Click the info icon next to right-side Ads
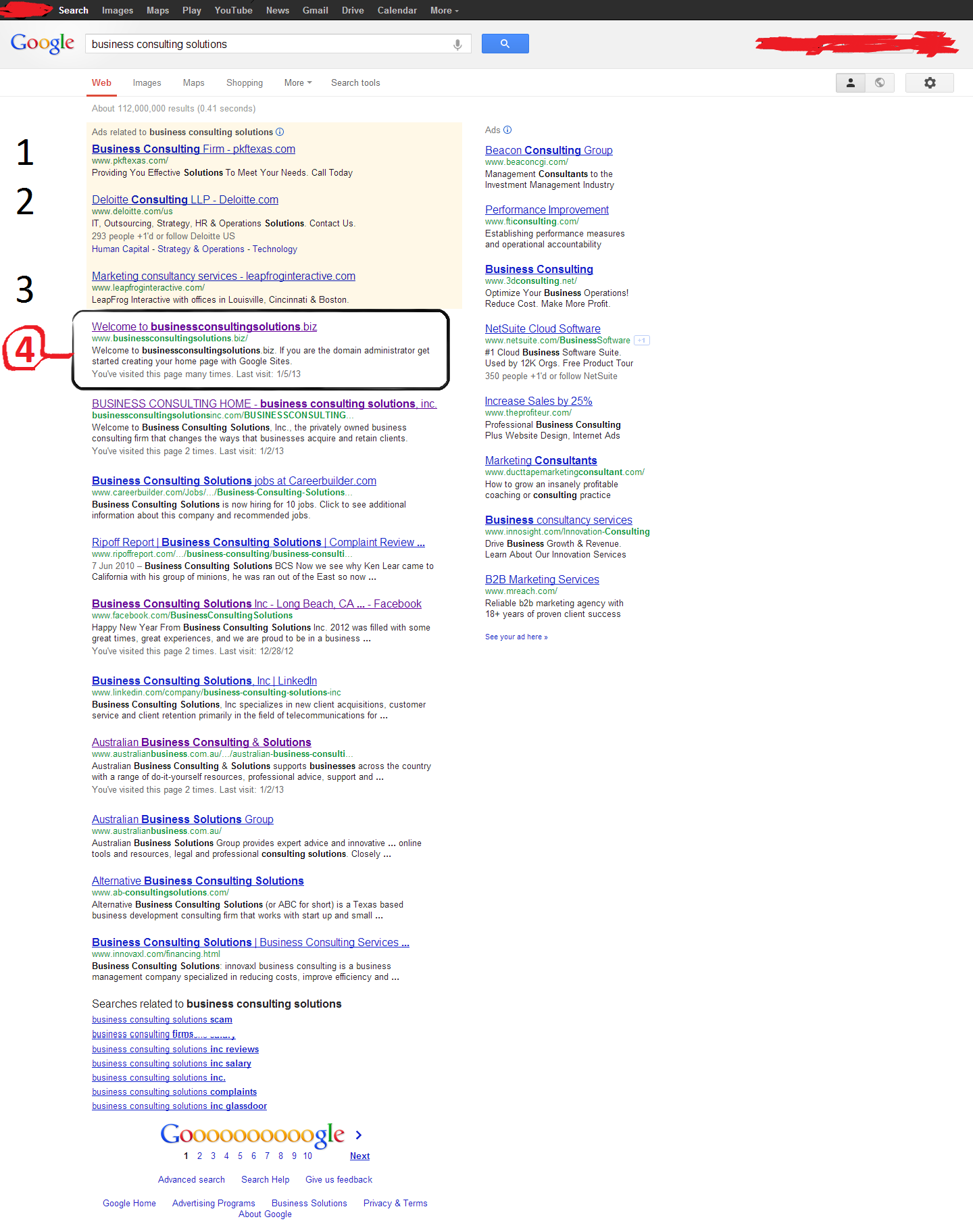Viewport: 973px width, 1232px height. (507, 130)
